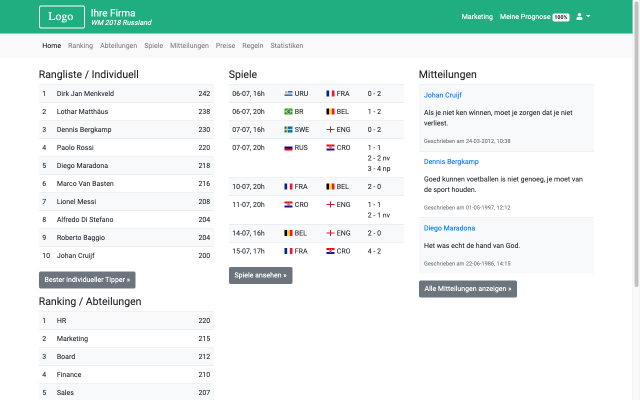
Task: Open the Regeln navigation item
Action: coord(253,46)
